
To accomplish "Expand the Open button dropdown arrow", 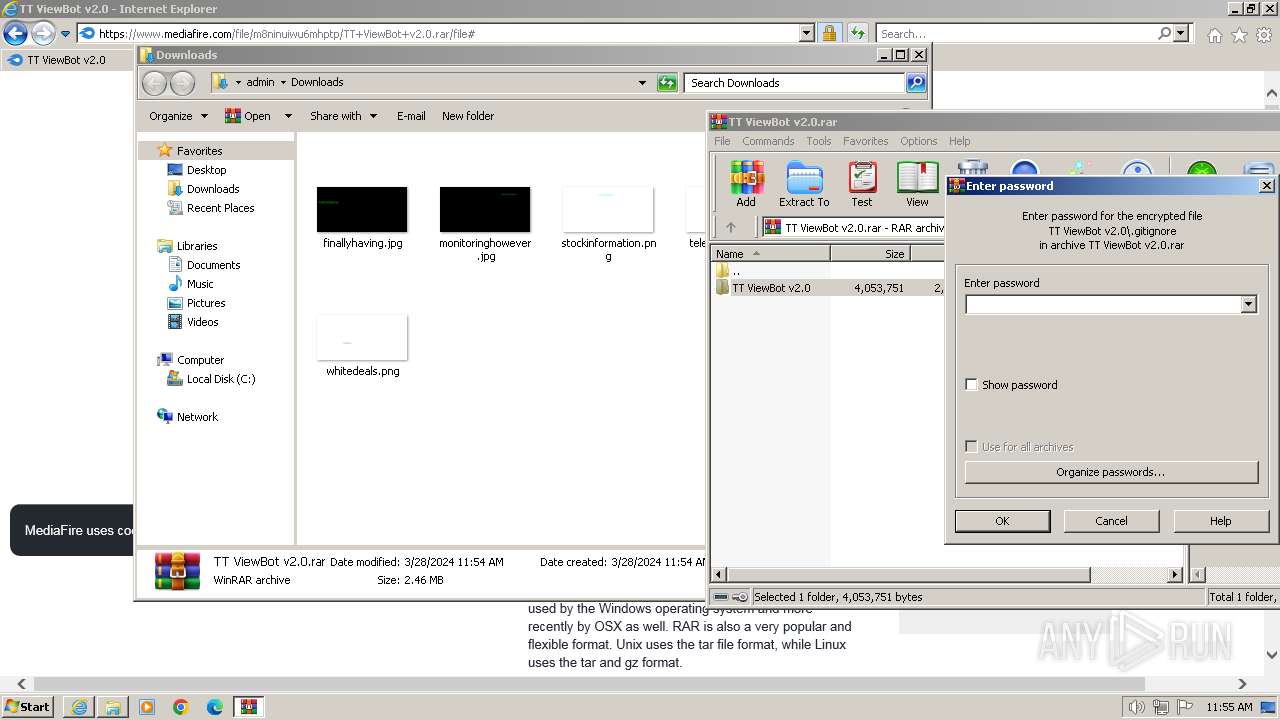I will (288, 116).
